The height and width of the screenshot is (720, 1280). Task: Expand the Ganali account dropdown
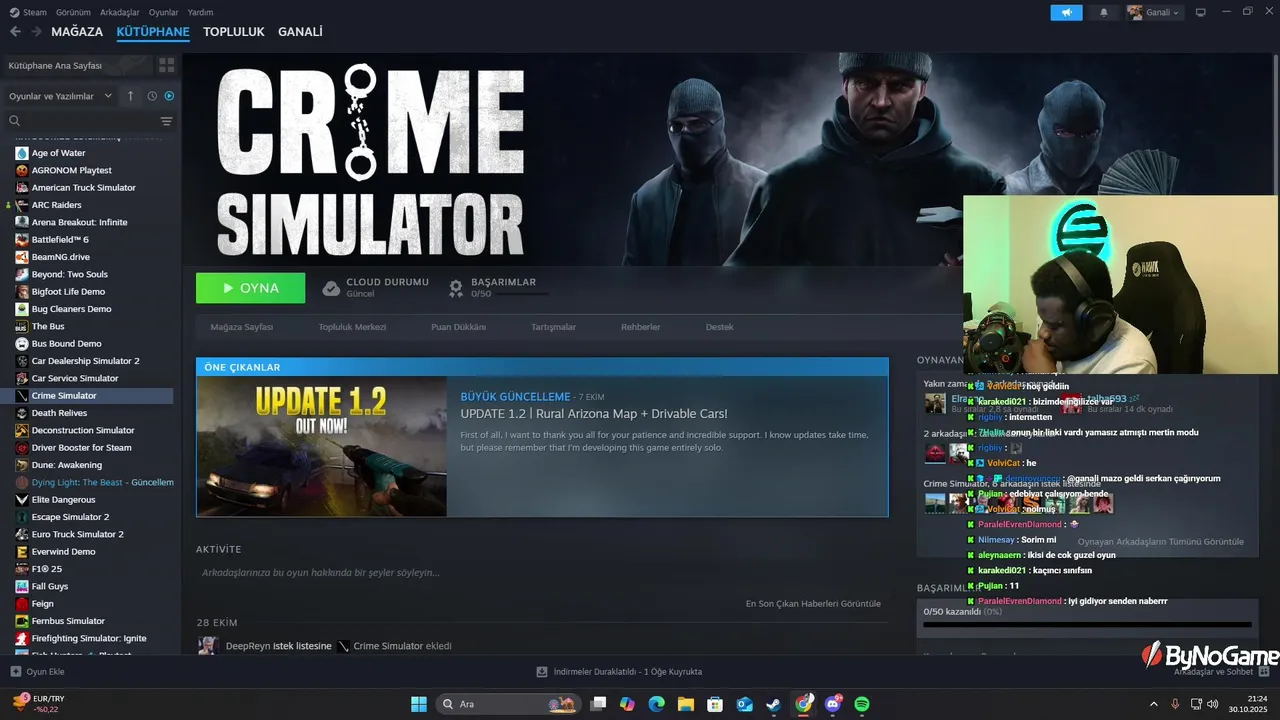1154,12
